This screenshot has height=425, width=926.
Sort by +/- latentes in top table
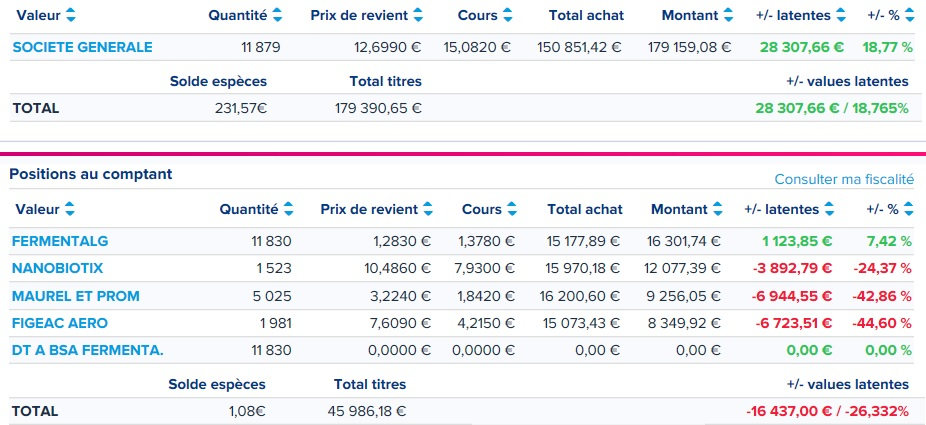840,16
